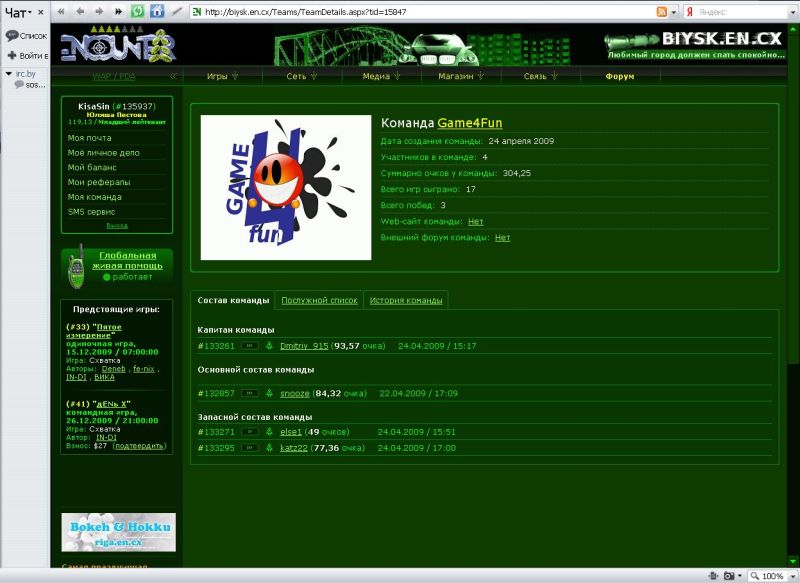Reload the page with green refresh icon
Viewport: 800px width, 583px height.
pyautogui.click(x=137, y=11)
